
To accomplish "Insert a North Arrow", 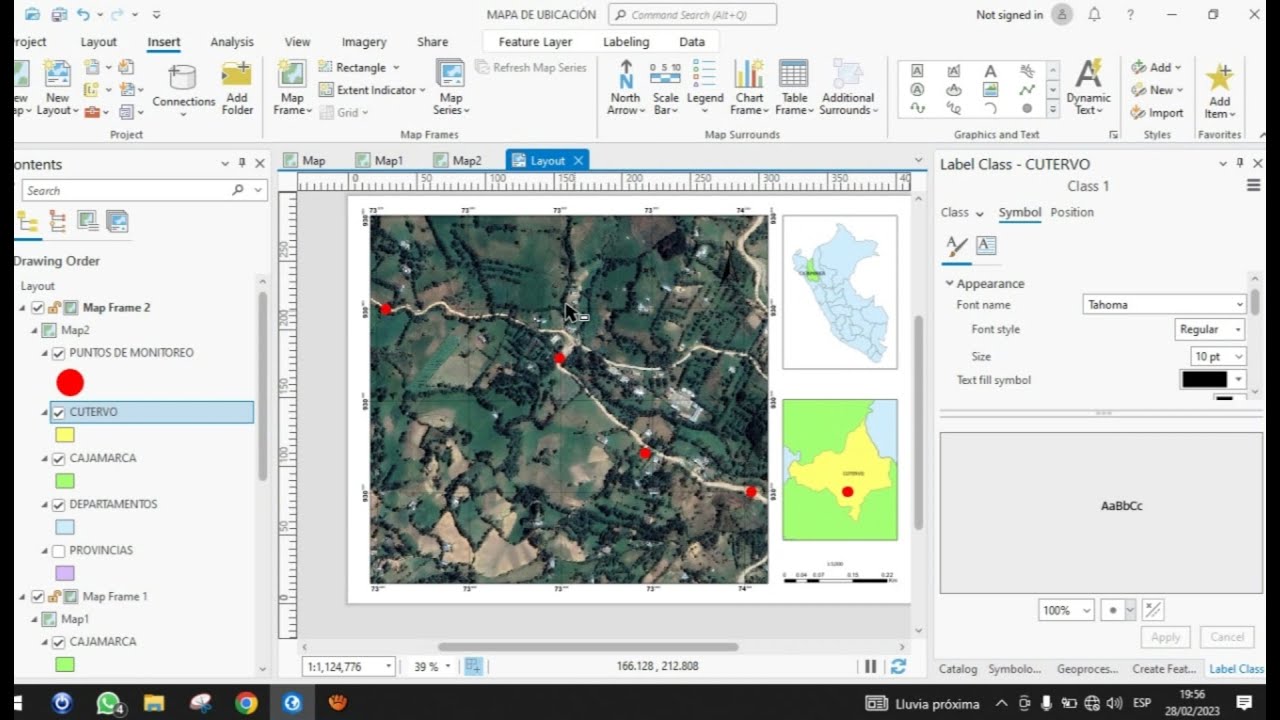I will (625, 88).
